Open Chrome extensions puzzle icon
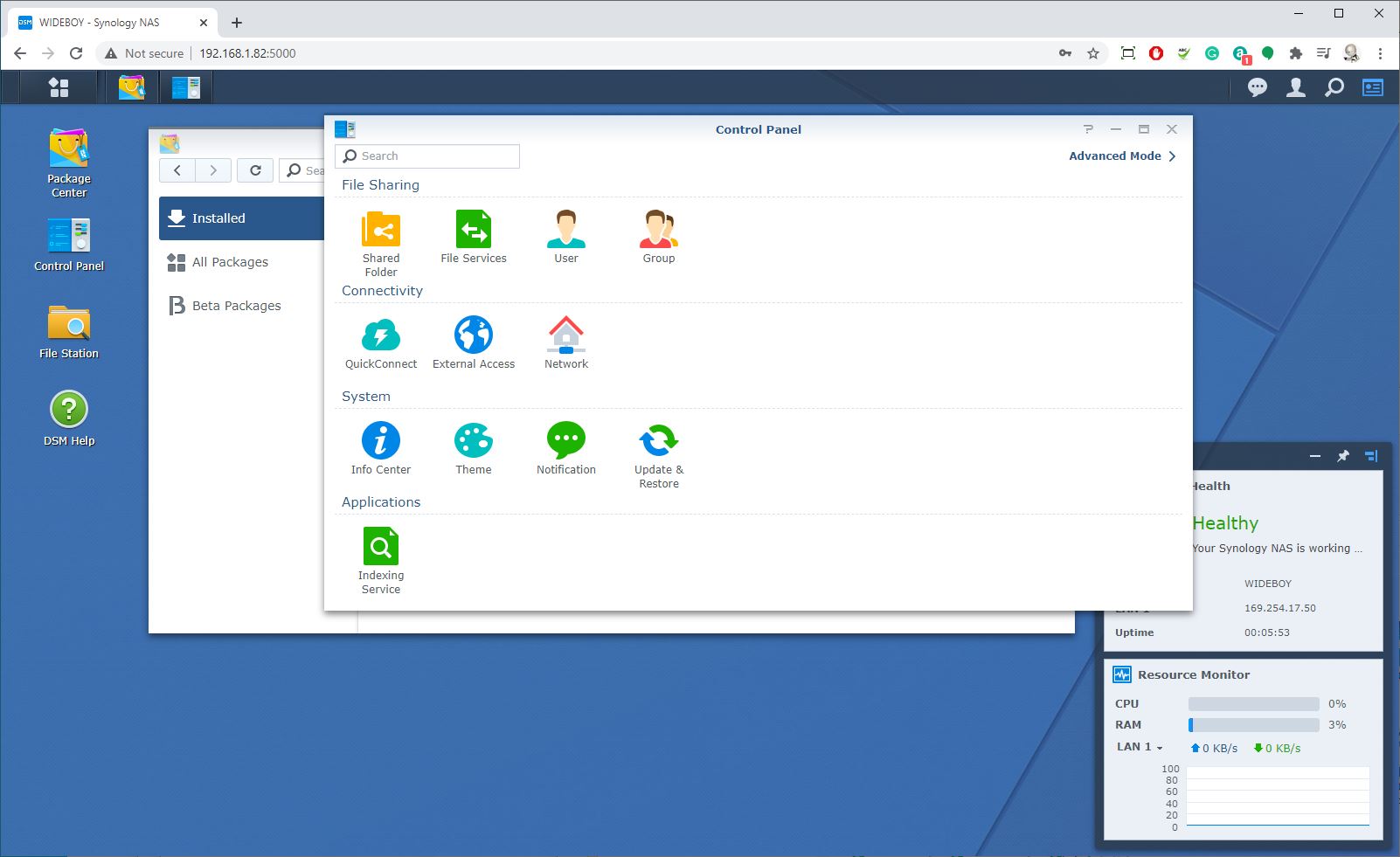 (1296, 53)
